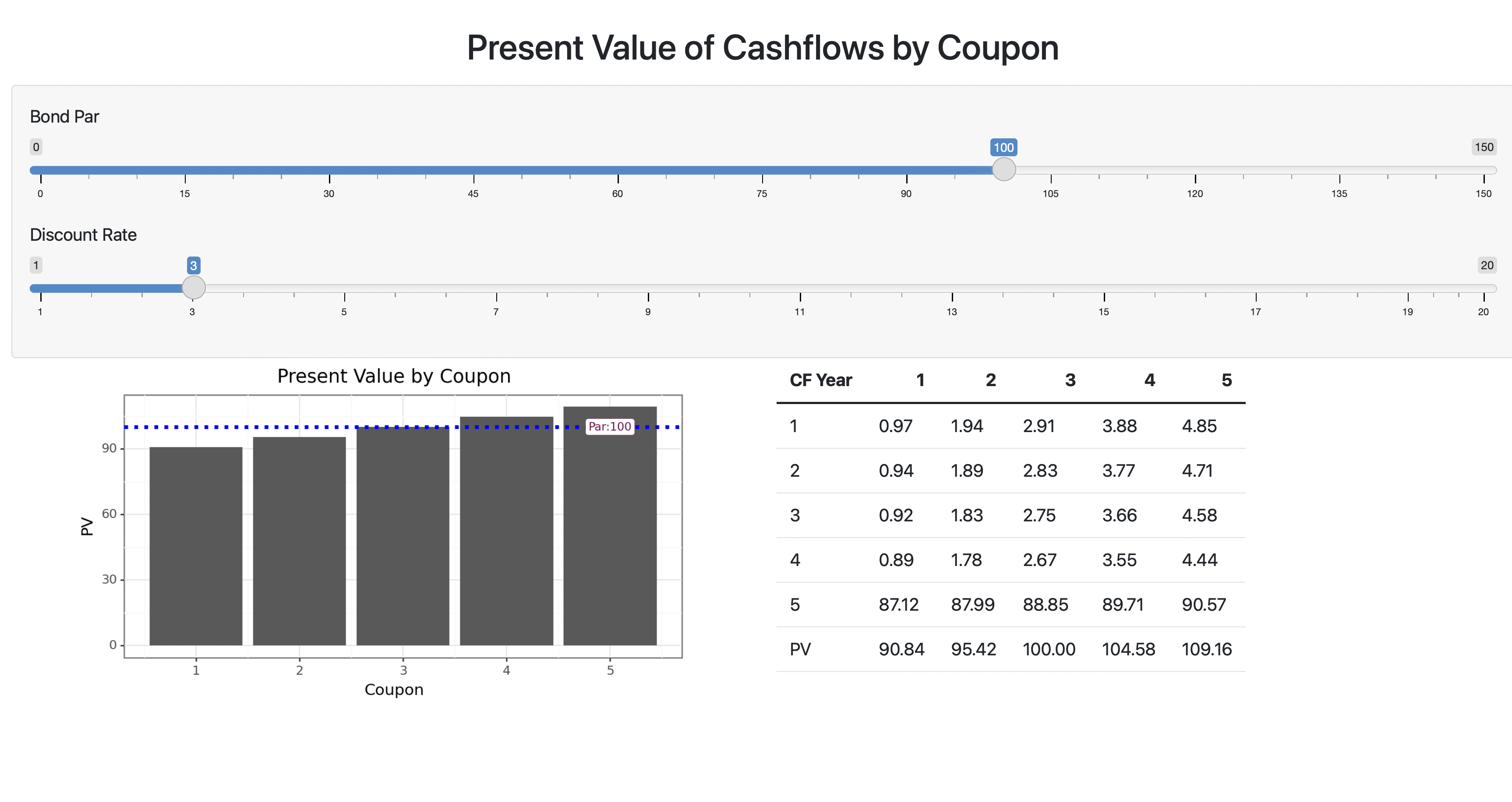Screen dimensions: 1512x802
Task: Click the Present Value by Coupon chart title
Action: point(394,376)
